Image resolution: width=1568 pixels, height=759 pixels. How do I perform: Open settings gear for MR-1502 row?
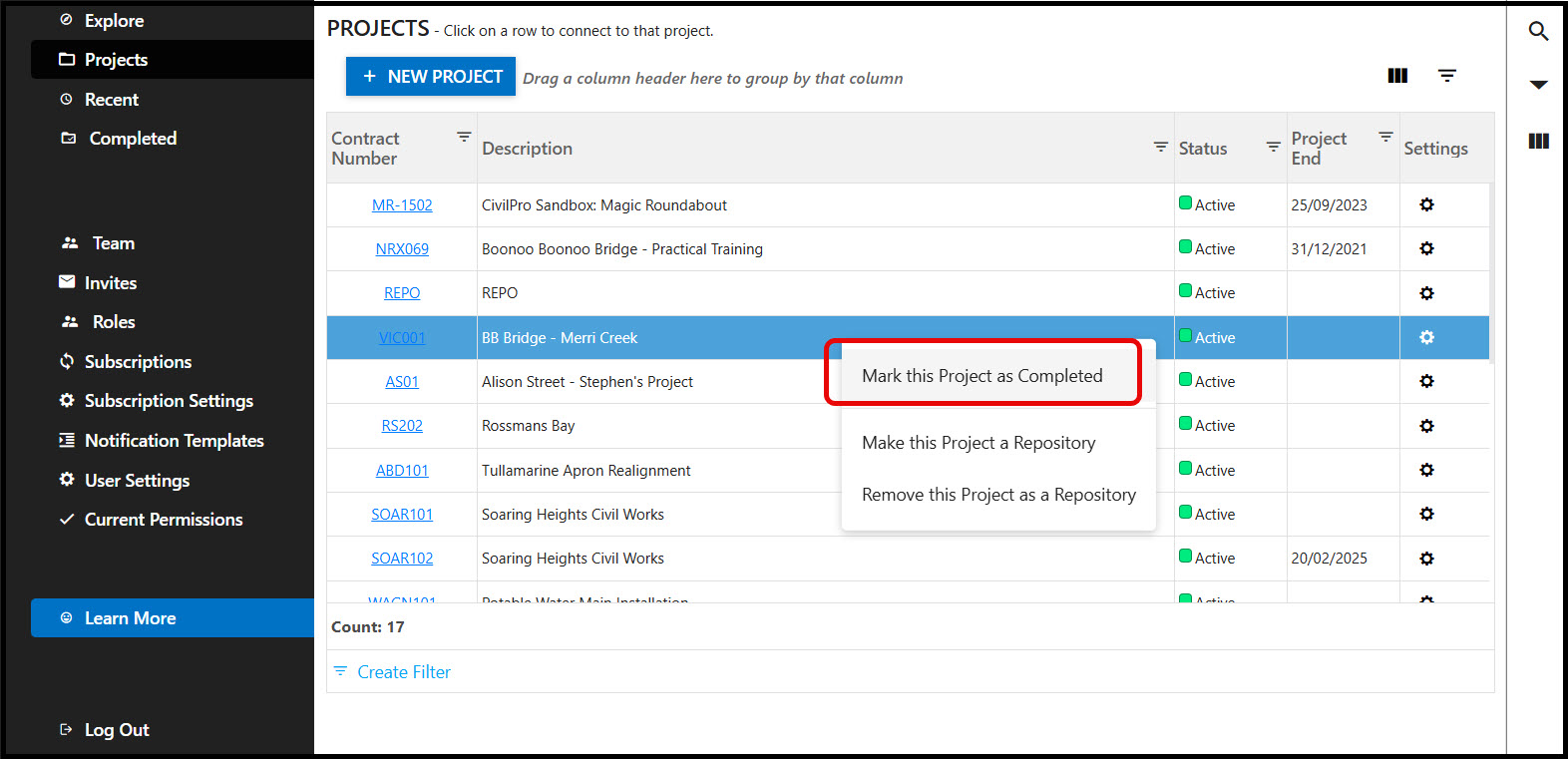(x=1426, y=204)
